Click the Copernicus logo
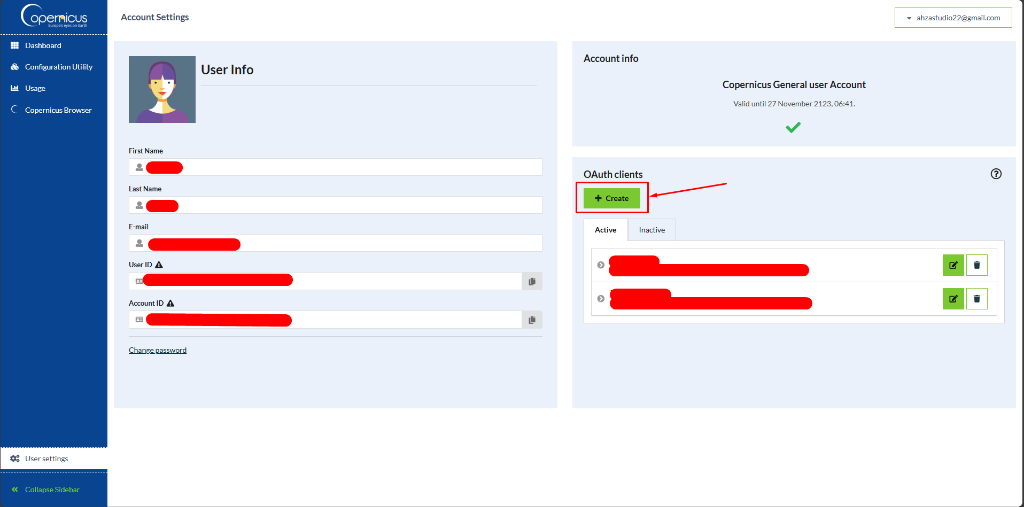This screenshot has height=507, width=1024. (54, 17)
